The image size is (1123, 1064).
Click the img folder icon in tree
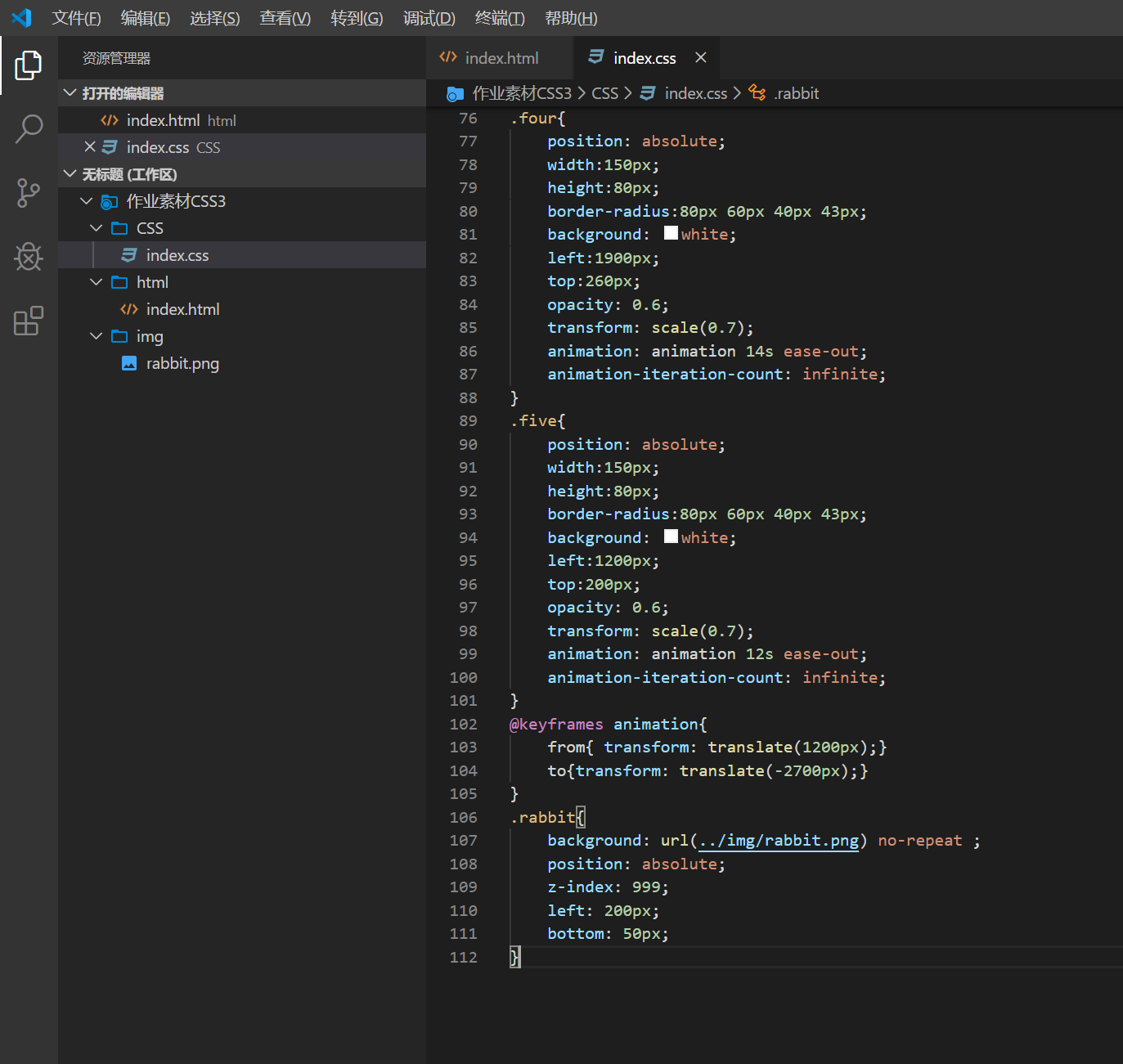[119, 335]
